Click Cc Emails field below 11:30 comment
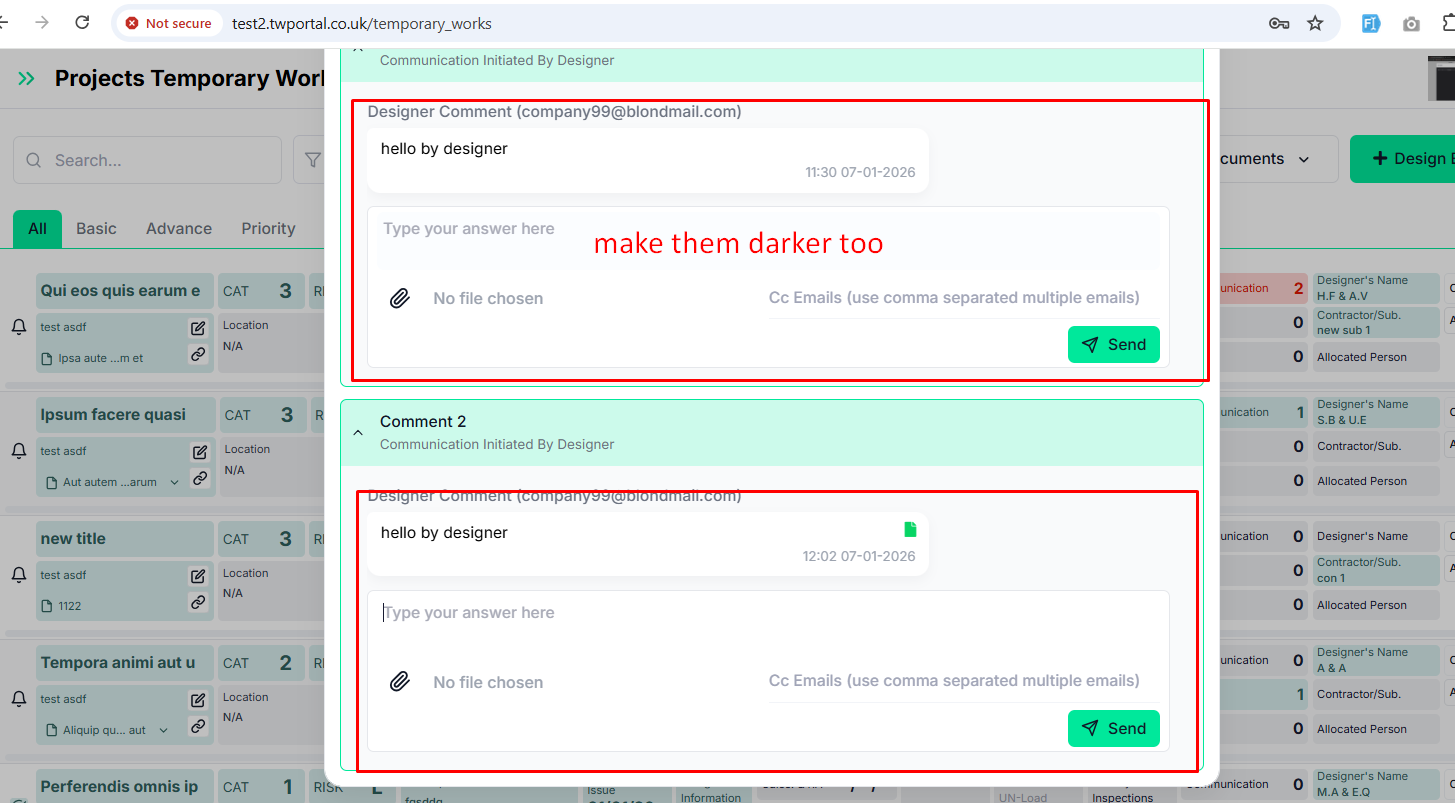Screen dimensions: 1455x803 (953, 298)
